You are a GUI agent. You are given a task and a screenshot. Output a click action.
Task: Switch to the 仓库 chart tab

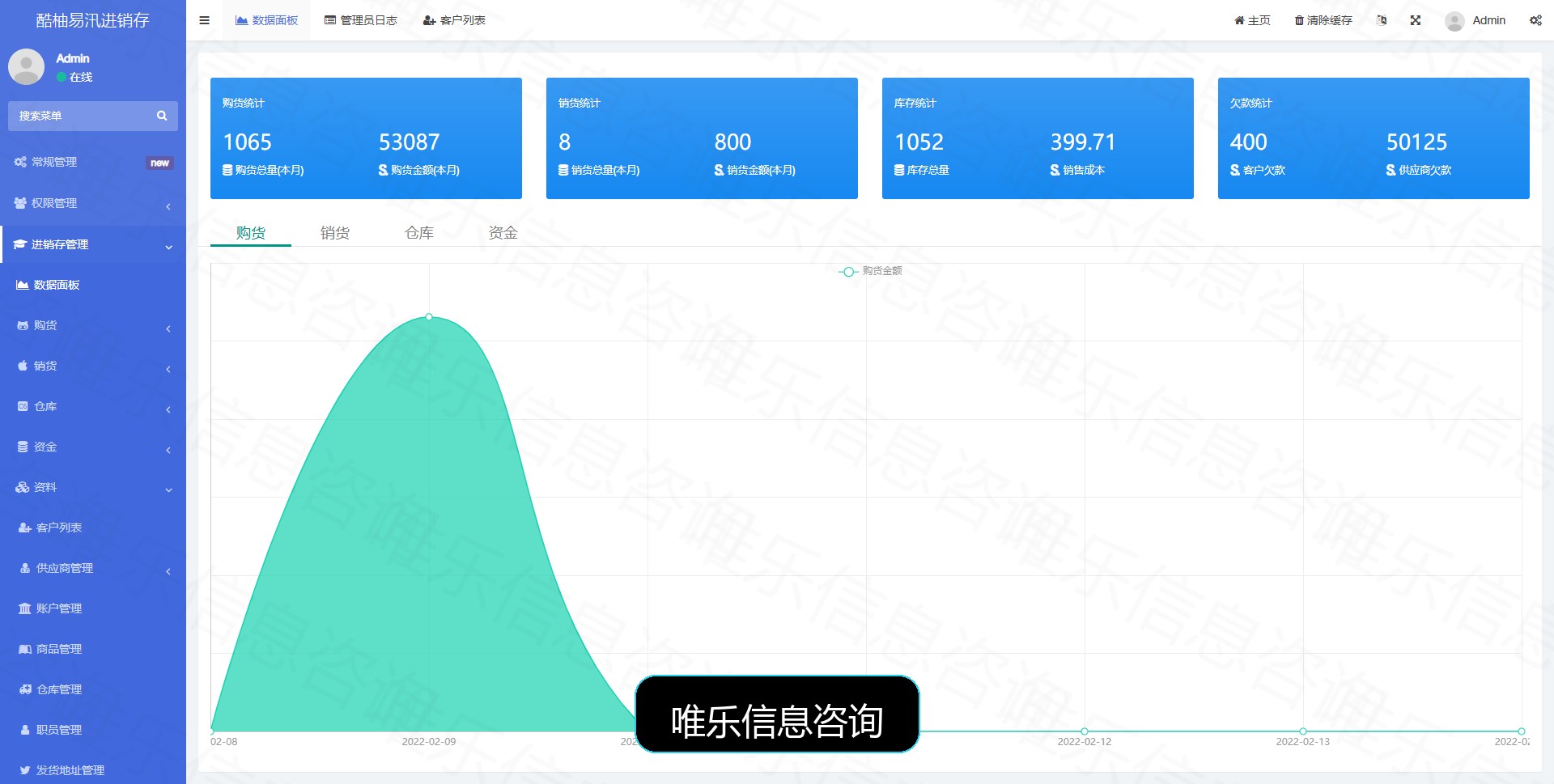pos(418,233)
